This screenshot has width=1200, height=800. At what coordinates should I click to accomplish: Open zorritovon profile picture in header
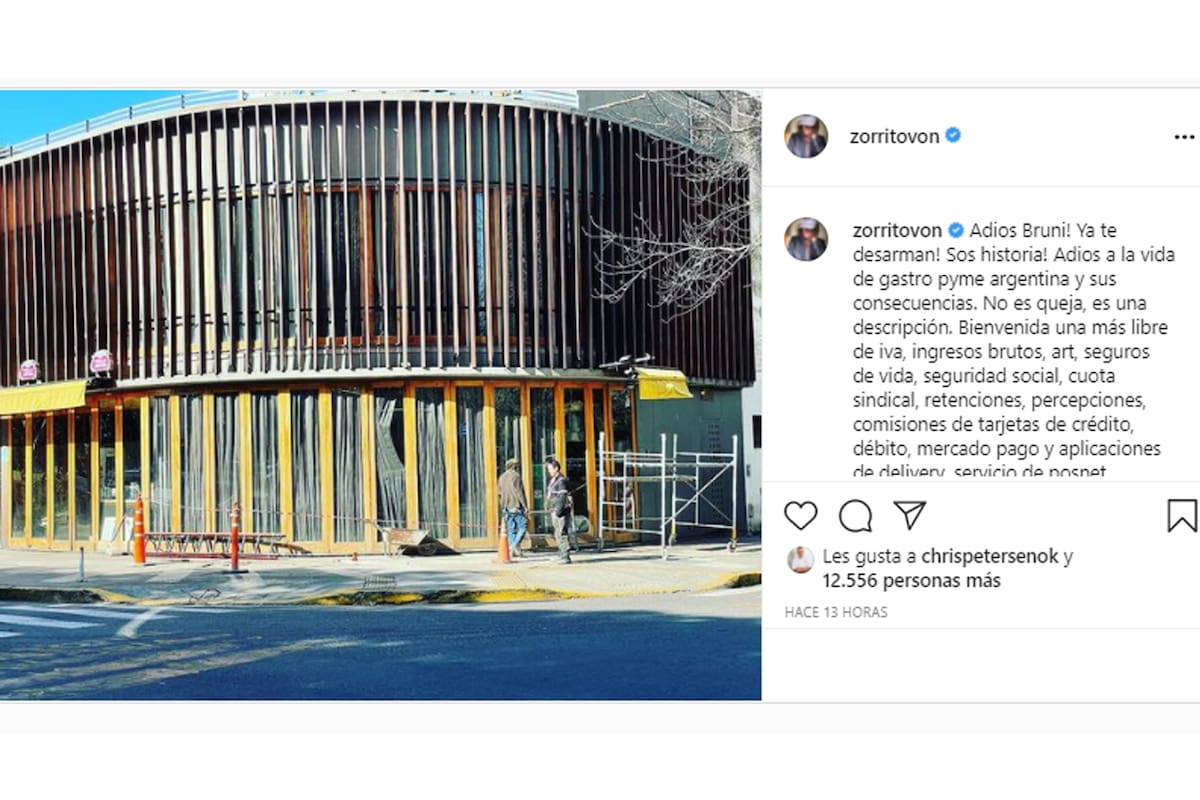pos(806,136)
